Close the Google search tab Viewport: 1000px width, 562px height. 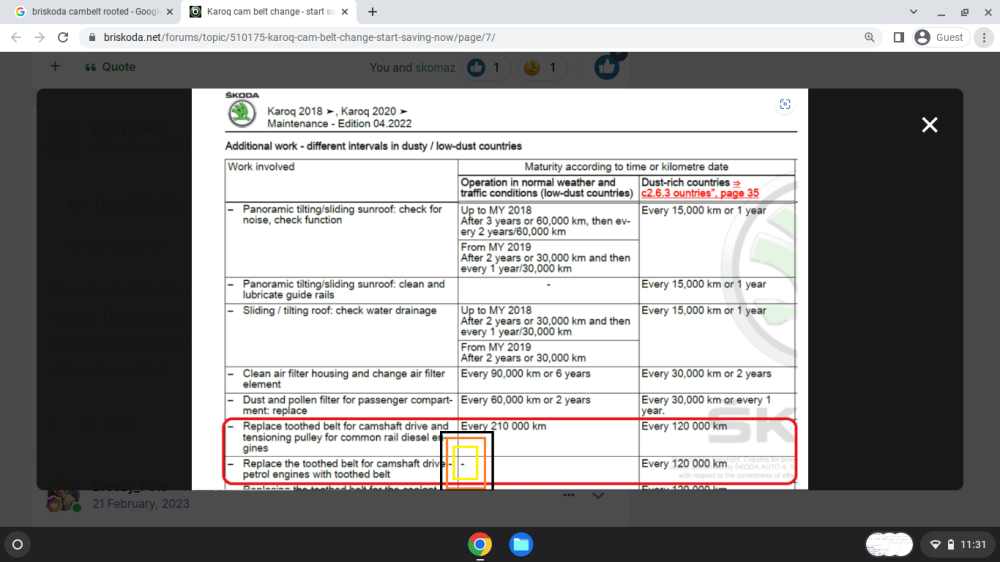point(170,11)
